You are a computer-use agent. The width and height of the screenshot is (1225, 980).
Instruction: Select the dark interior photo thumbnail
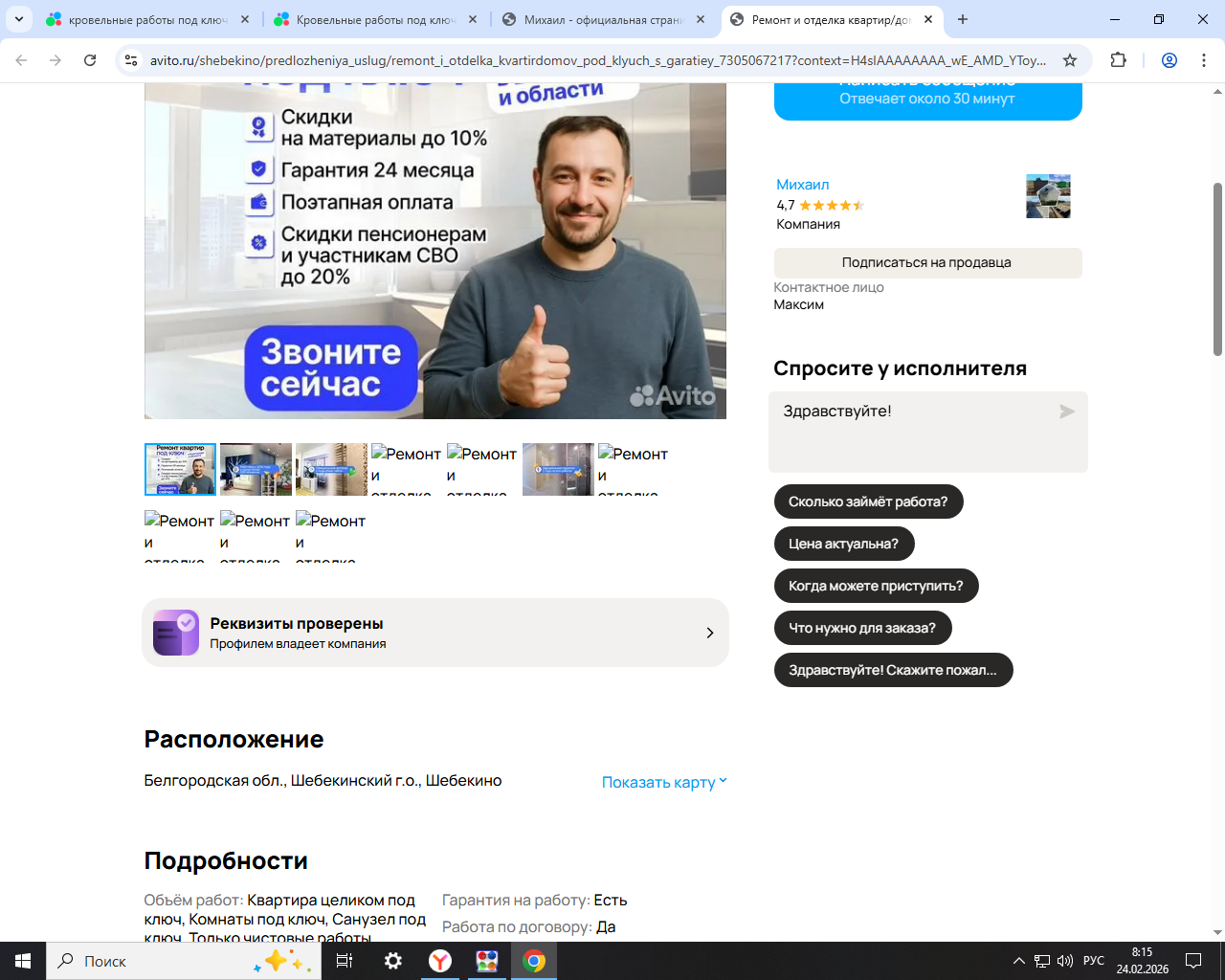(x=256, y=469)
